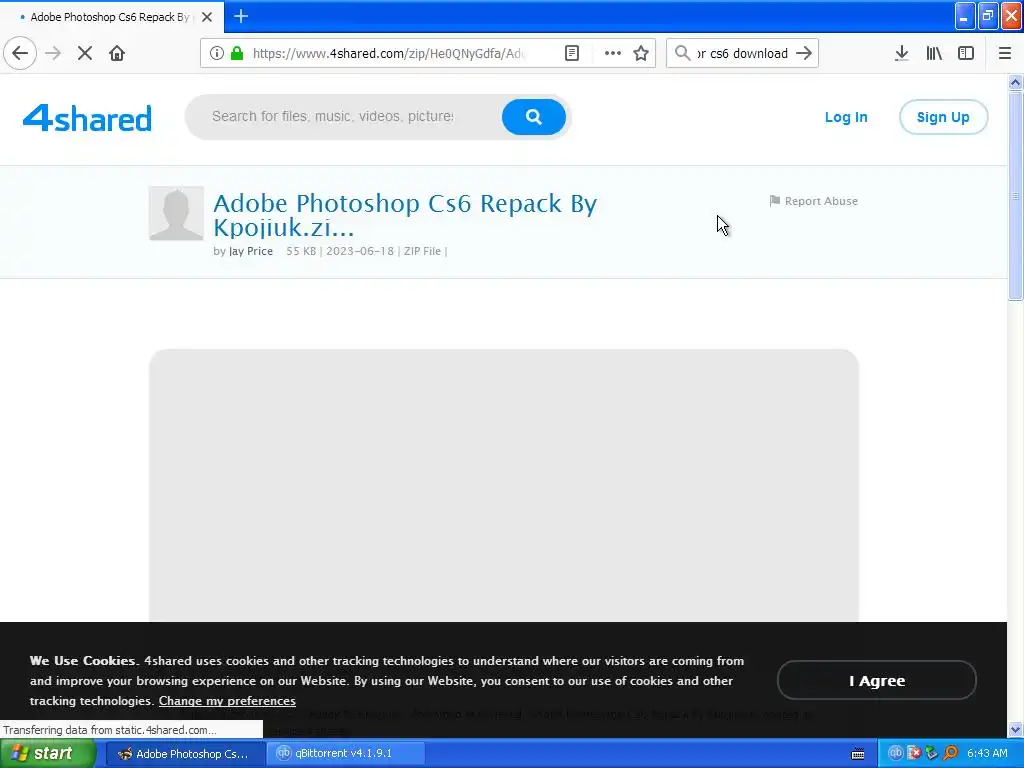Select the Adobe Photoshop Cs6 Repack tab
Screen dimensions: 1024x768
110,17
